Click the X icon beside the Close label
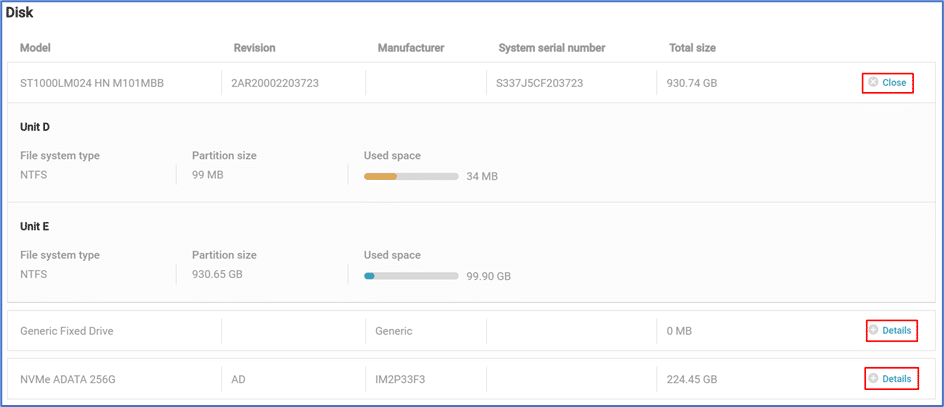Screen dimensions: 944x407 (873, 82)
